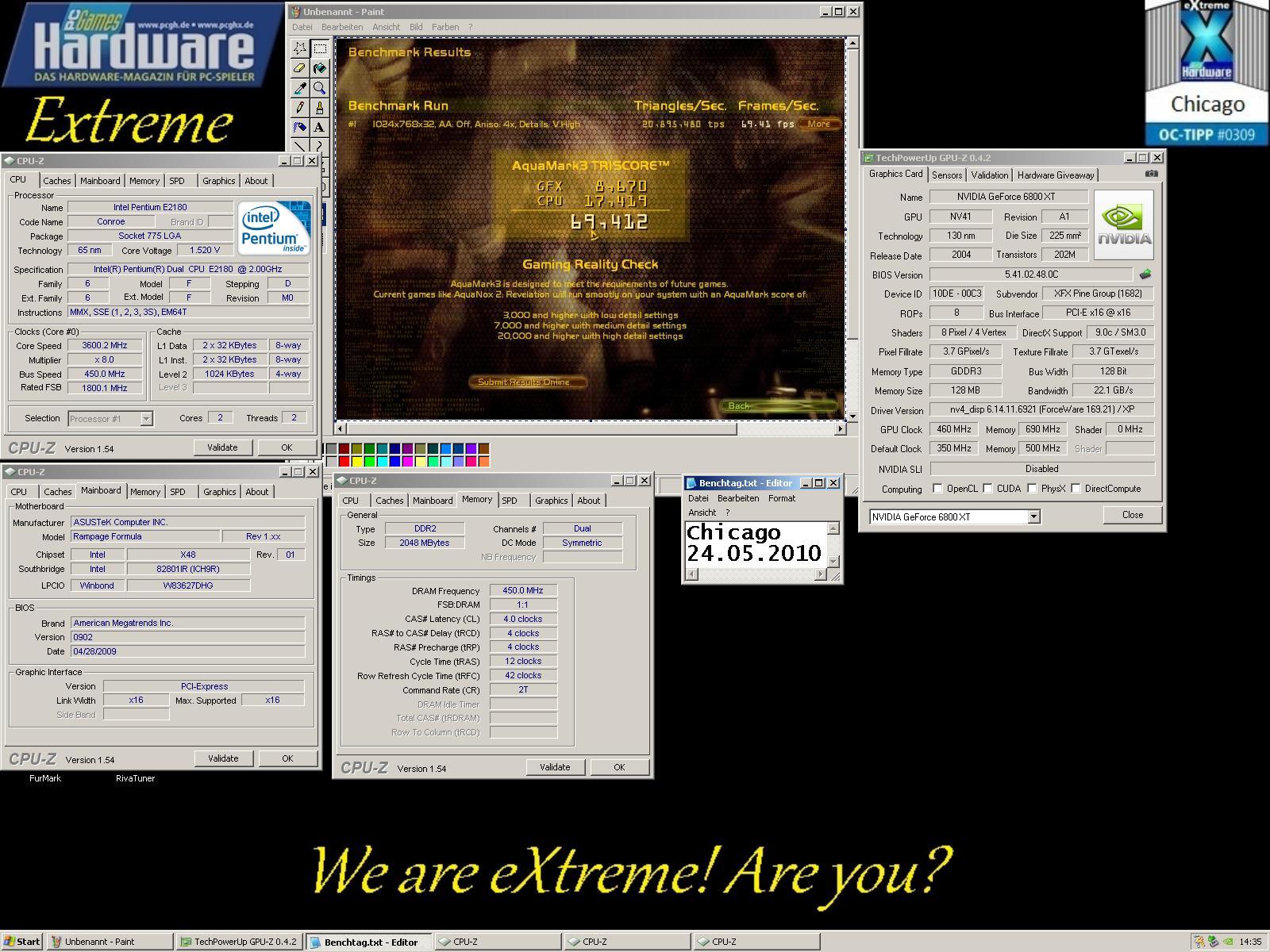Open the RivaTuner desktop shortcut
1270x952 pixels.
coord(135,778)
